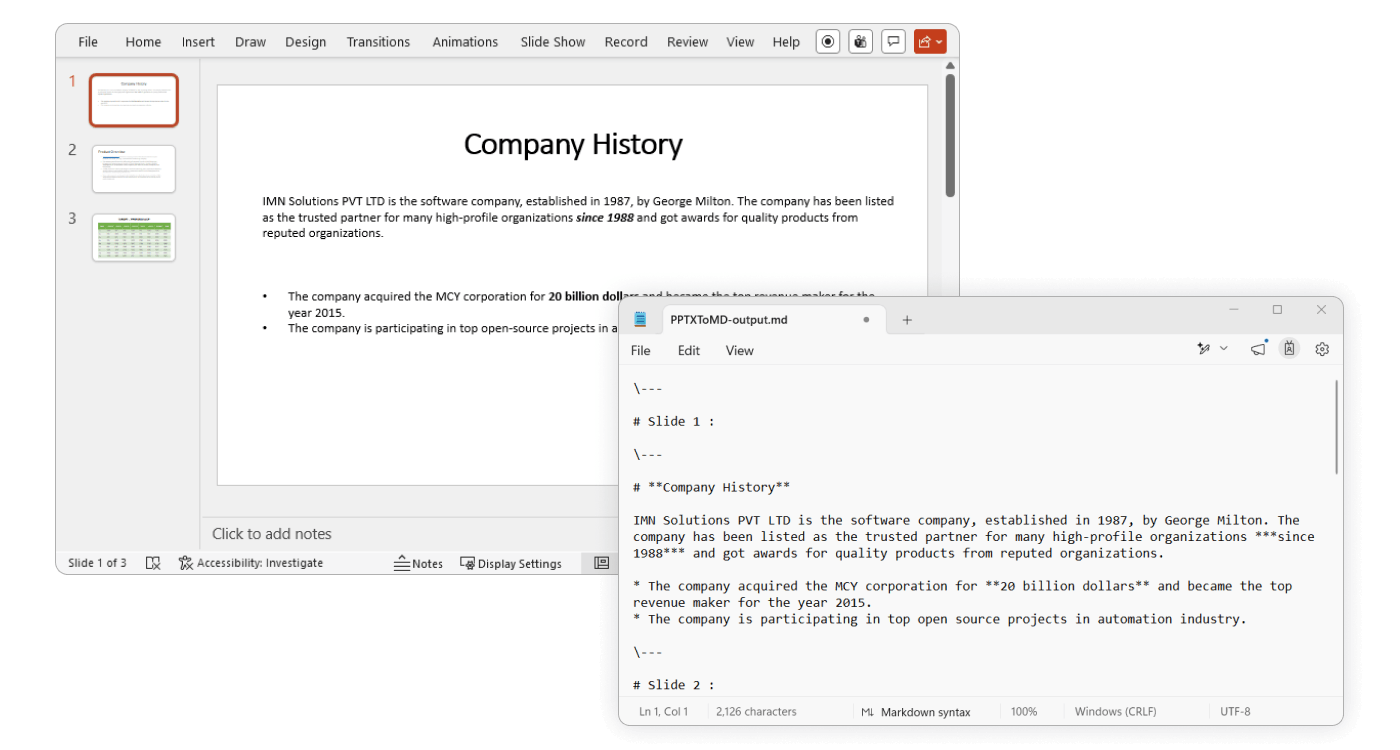This screenshot has height=750, width=1400.
Task: Close the PPTXToMD-output.md tab via dot
Action: (x=866, y=320)
